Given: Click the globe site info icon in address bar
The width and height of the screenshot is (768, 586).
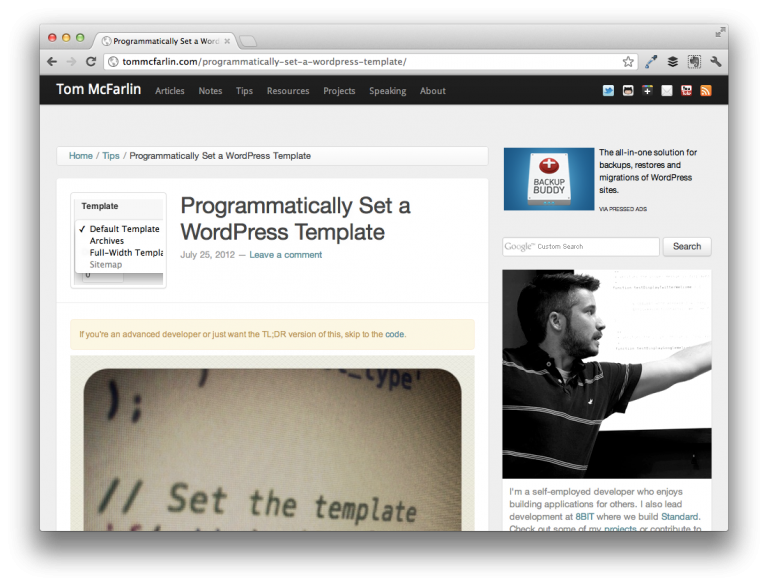Looking at the screenshot, I should click(113, 62).
